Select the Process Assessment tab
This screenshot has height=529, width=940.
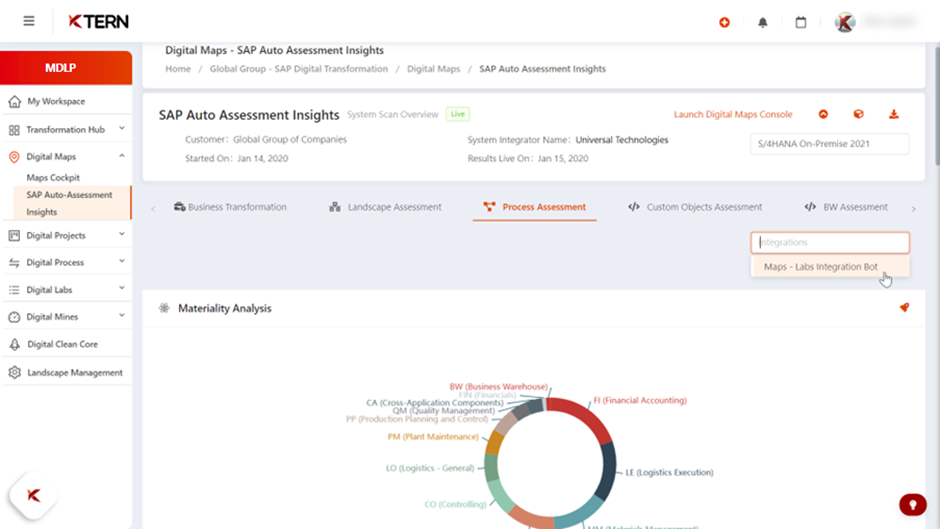[x=534, y=207]
